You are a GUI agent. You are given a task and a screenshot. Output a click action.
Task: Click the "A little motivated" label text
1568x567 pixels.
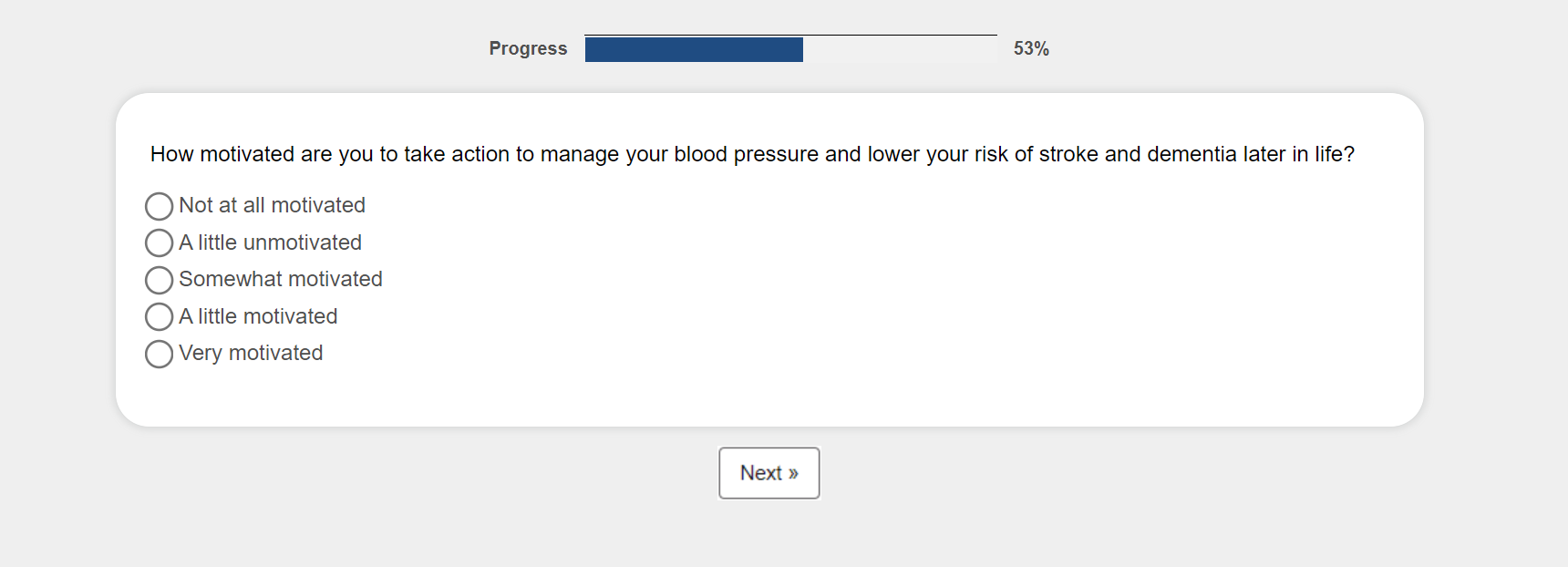258,316
